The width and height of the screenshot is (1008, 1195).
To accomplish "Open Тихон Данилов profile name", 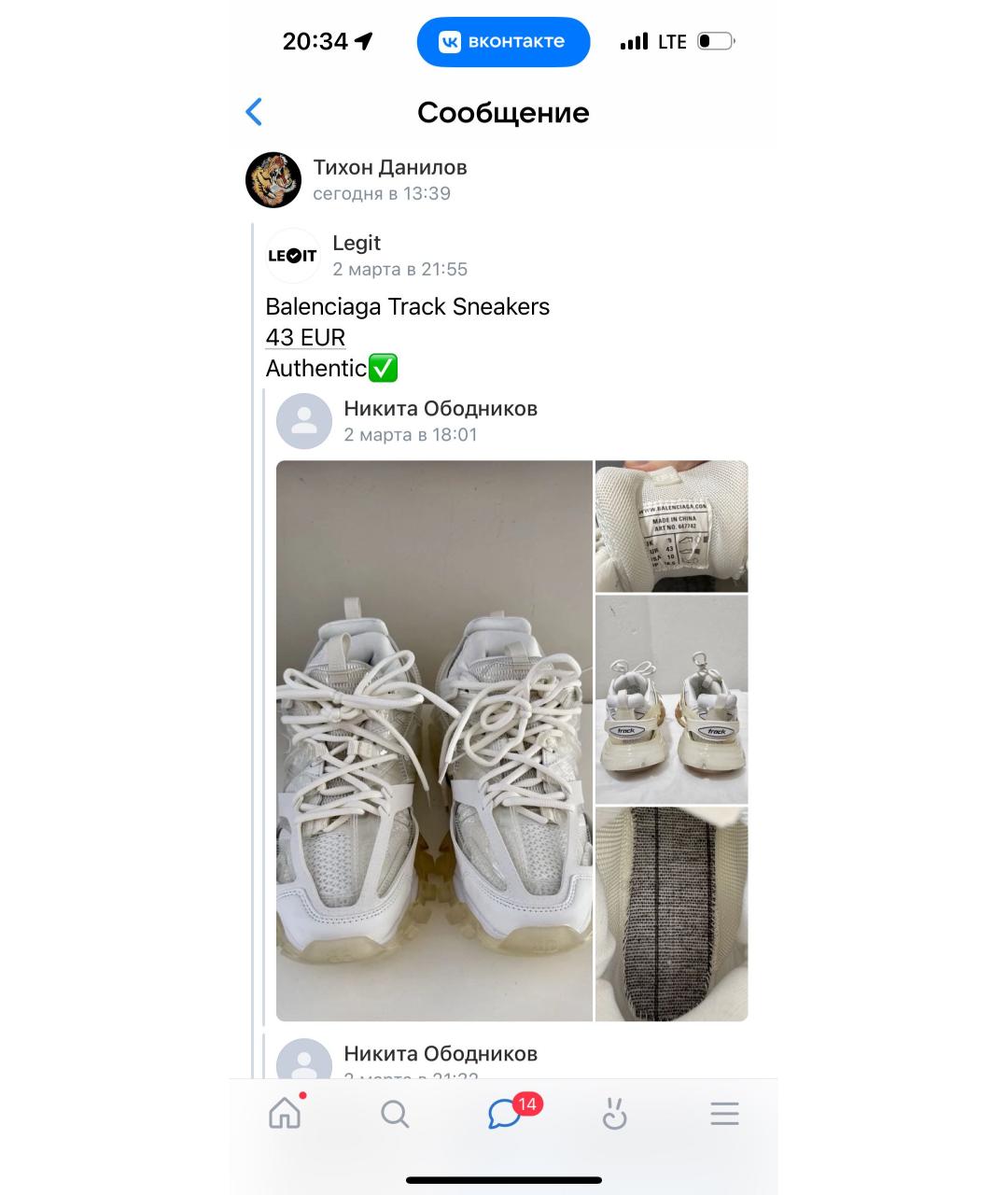I will (x=390, y=168).
